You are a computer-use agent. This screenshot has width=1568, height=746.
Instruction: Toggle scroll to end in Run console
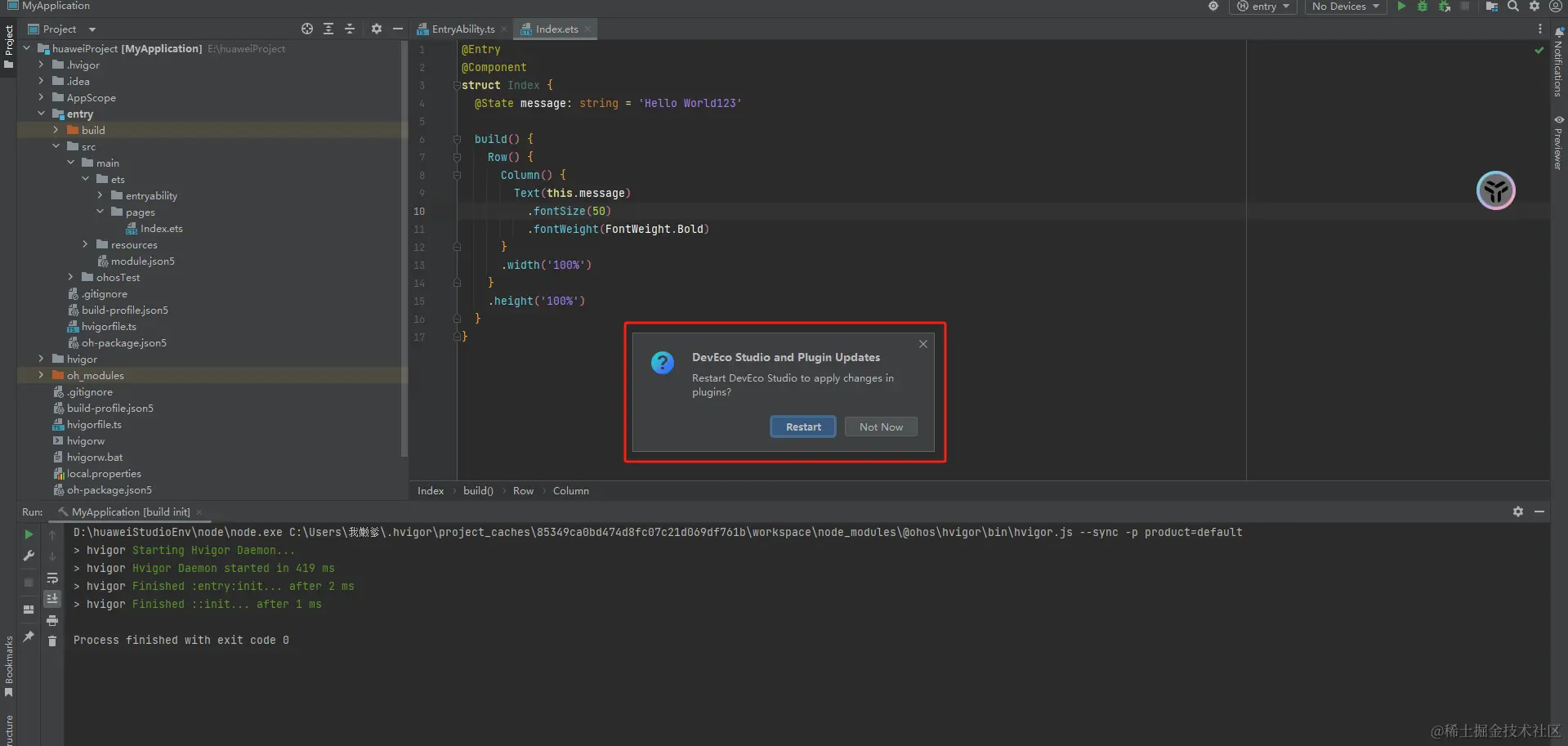click(x=52, y=599)
